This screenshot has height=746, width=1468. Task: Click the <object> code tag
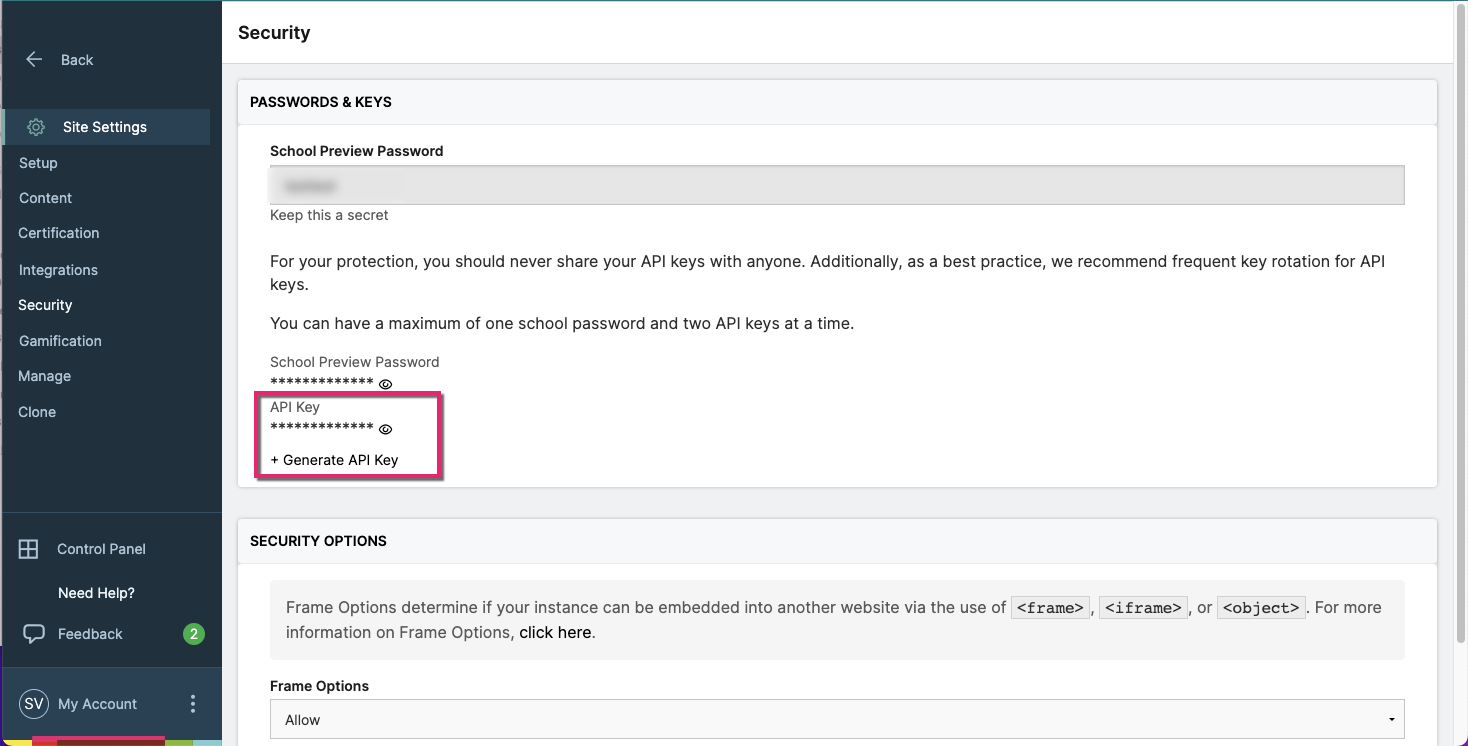[1261, 607]
